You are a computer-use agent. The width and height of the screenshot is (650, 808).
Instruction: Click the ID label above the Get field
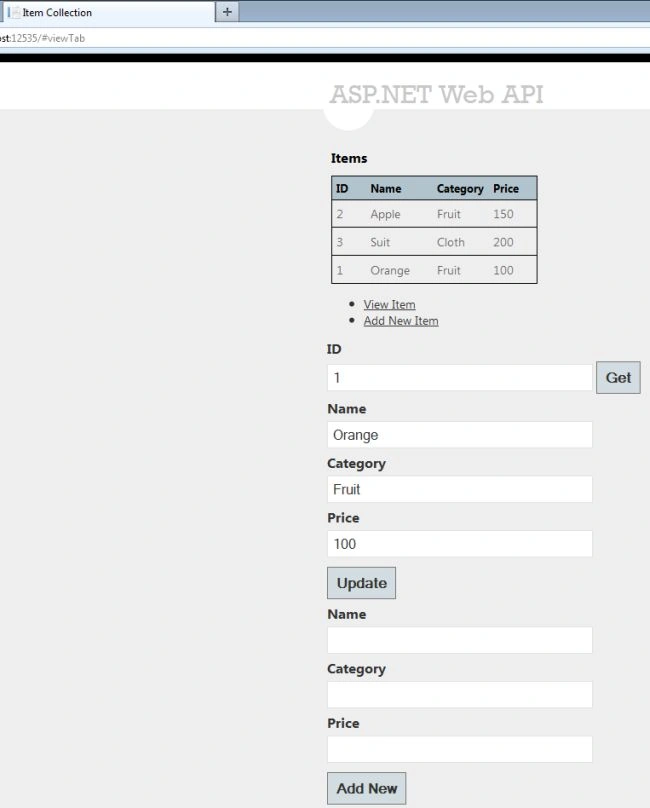point(334,349)
